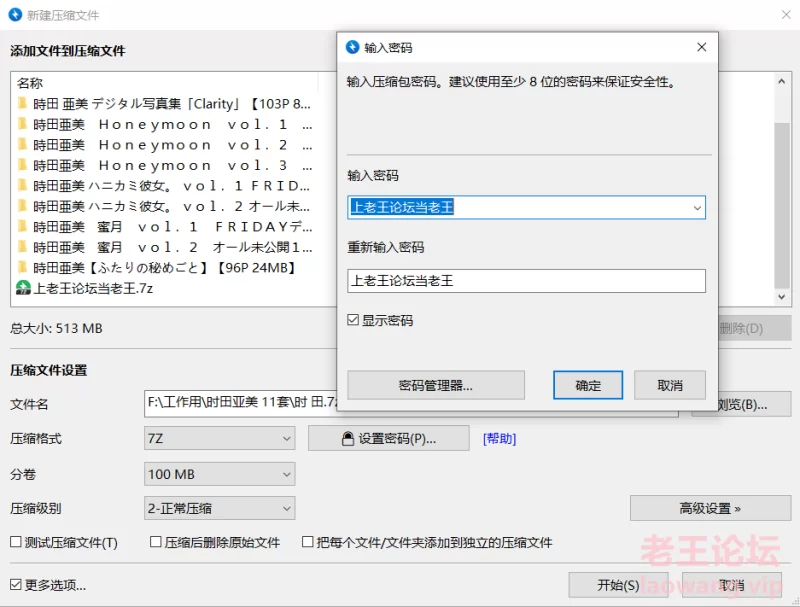Image resolution: width=800 pixels, height=607 pixels.
Task: Close the 输入密码 dialog with the X
Action: (x=702, y=47)
